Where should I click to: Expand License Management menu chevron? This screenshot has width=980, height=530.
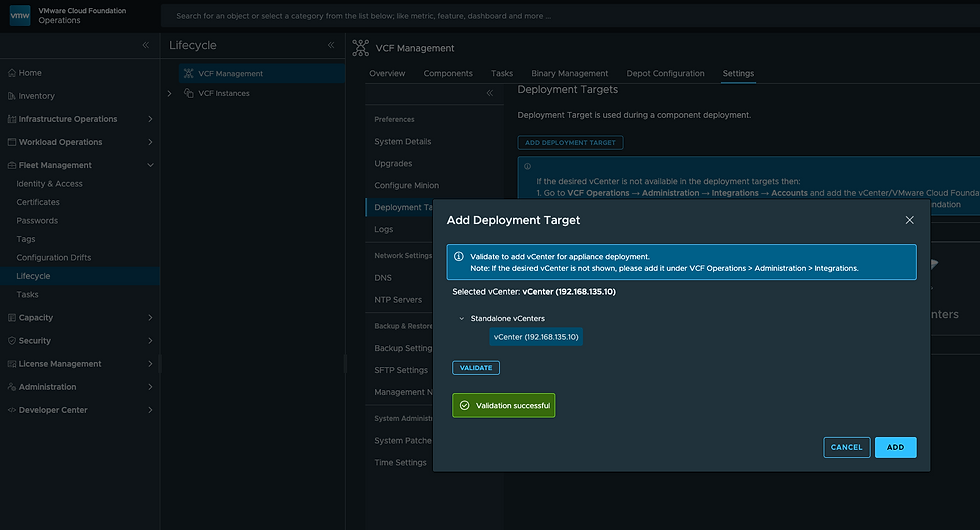[150, 364]
